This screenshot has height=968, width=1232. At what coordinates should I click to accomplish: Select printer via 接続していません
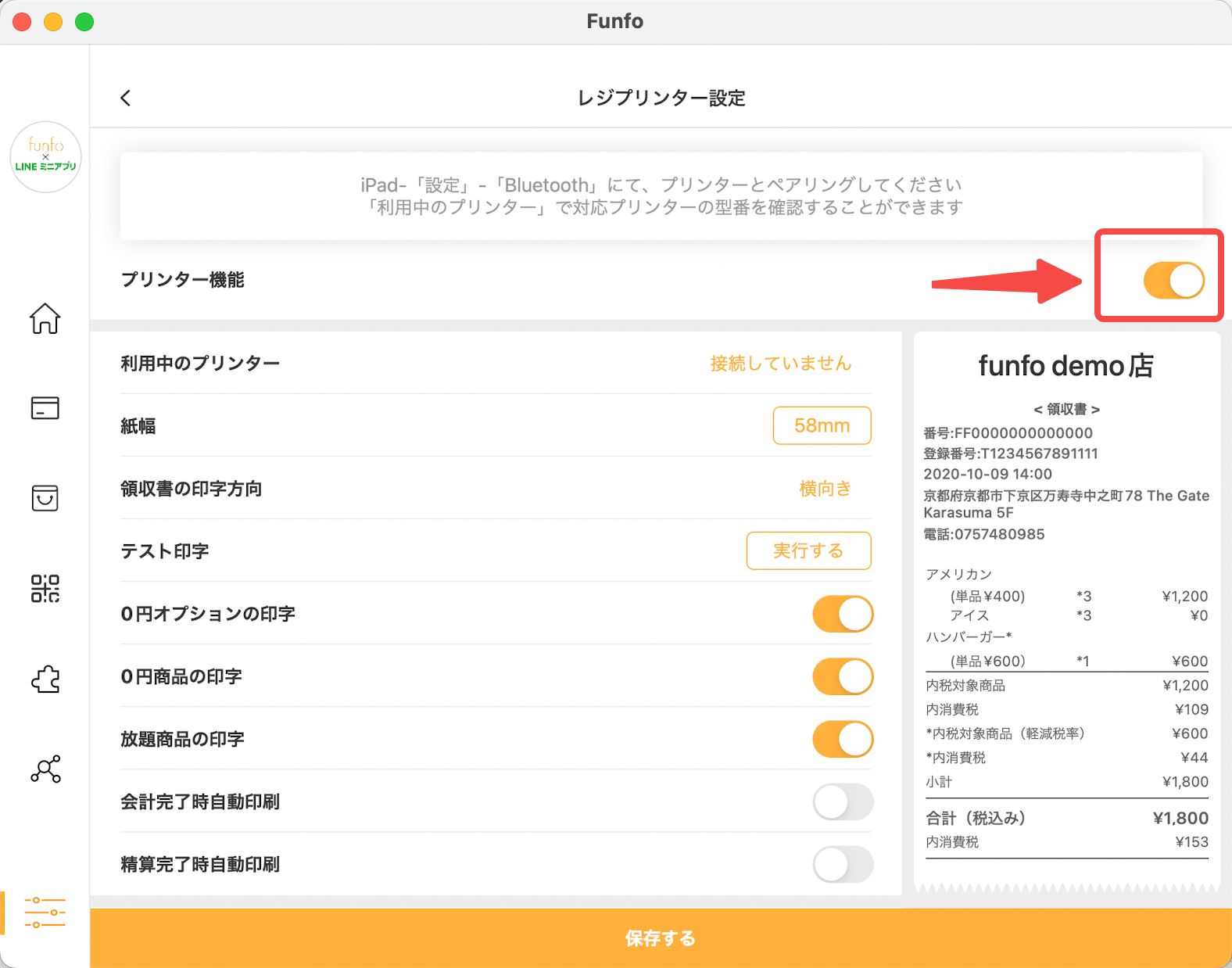[780, 364]
